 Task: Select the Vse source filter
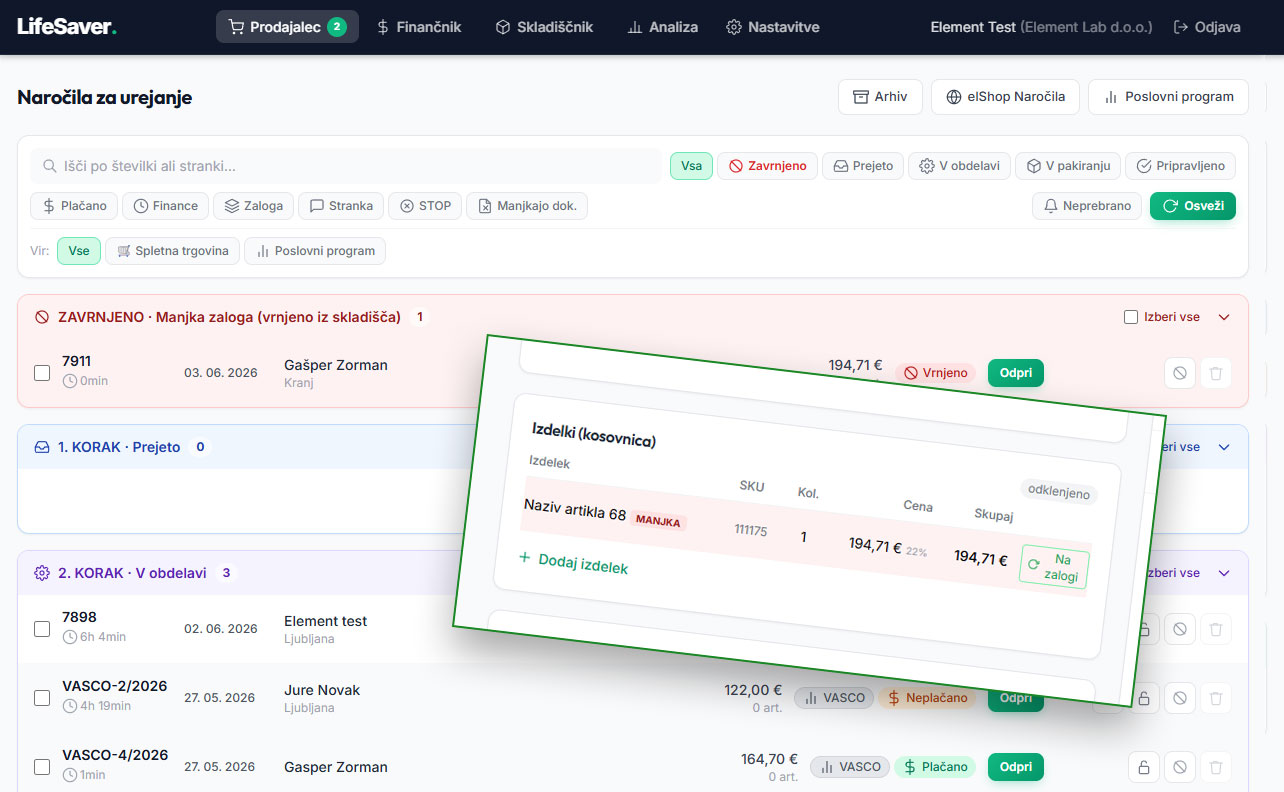pos(79,251)
